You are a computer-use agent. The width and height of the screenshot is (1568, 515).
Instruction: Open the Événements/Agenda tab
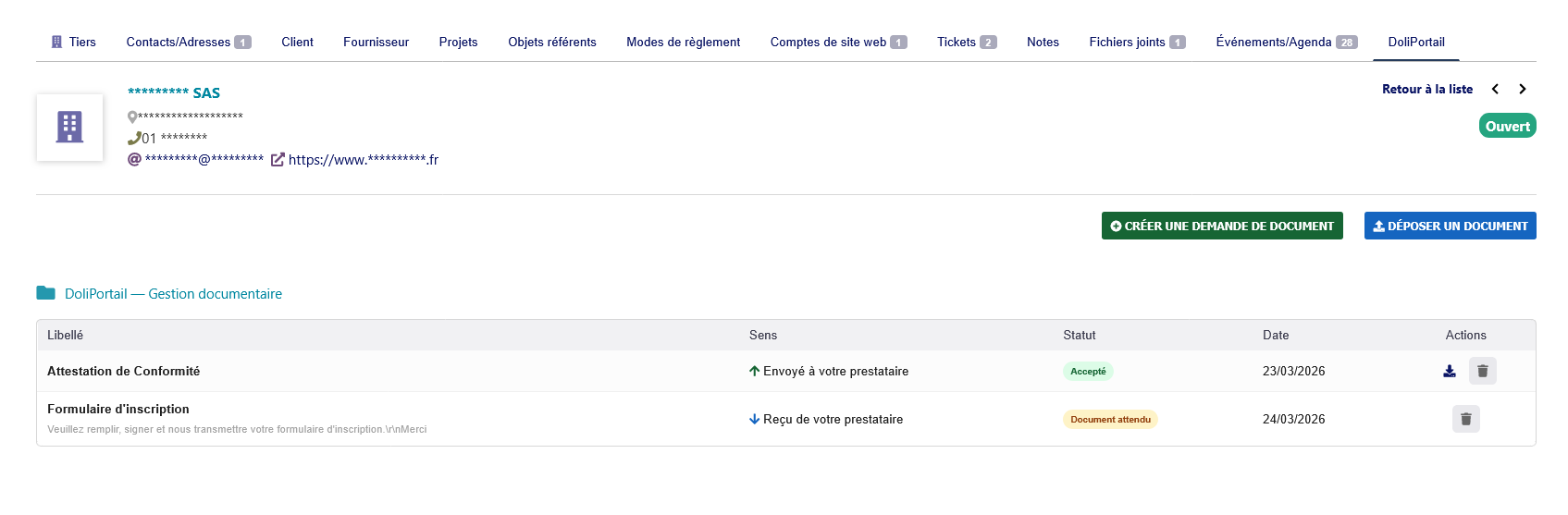[x=1286, y=42]
